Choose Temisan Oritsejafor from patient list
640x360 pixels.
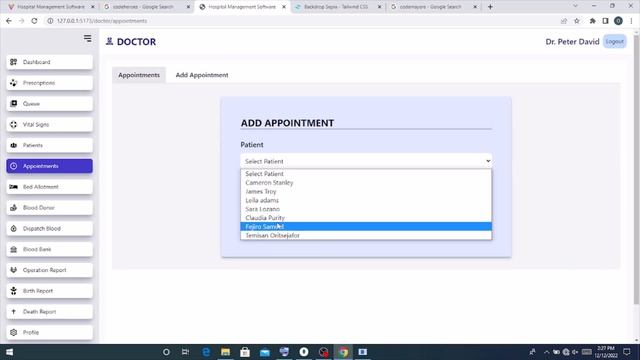(x=366, y=236)
